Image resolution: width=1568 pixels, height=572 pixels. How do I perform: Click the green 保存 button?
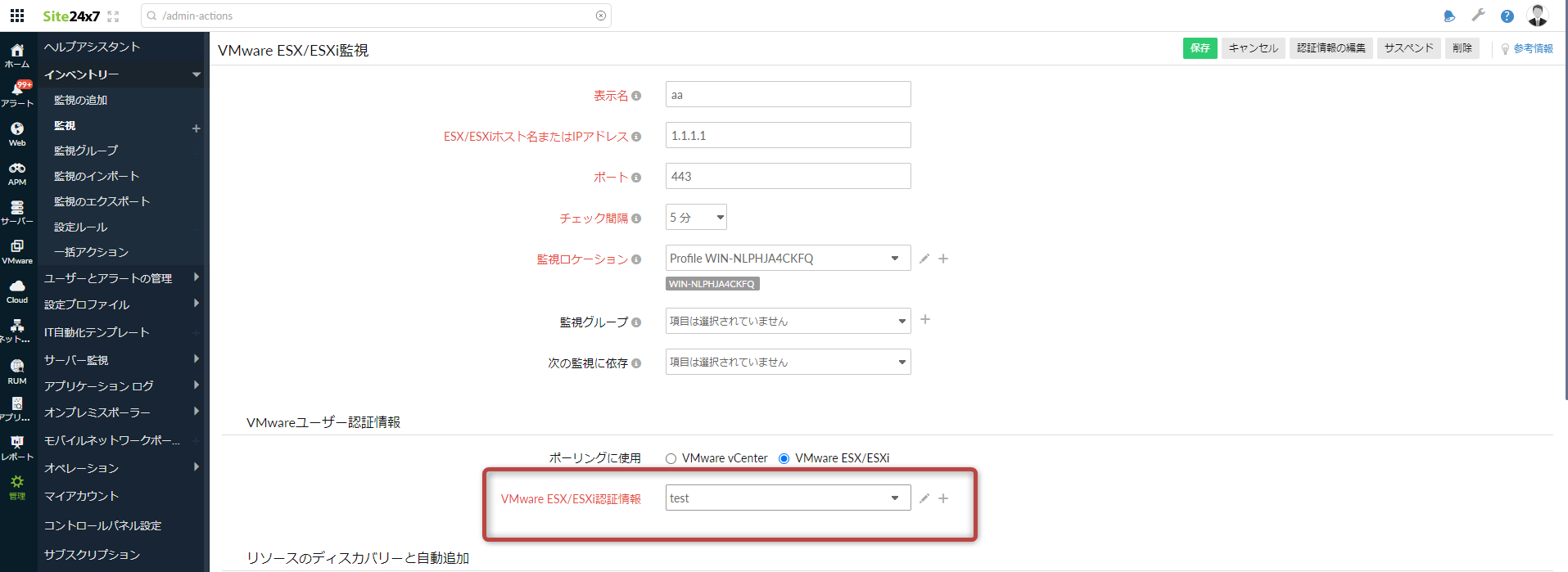[1200, 48]
